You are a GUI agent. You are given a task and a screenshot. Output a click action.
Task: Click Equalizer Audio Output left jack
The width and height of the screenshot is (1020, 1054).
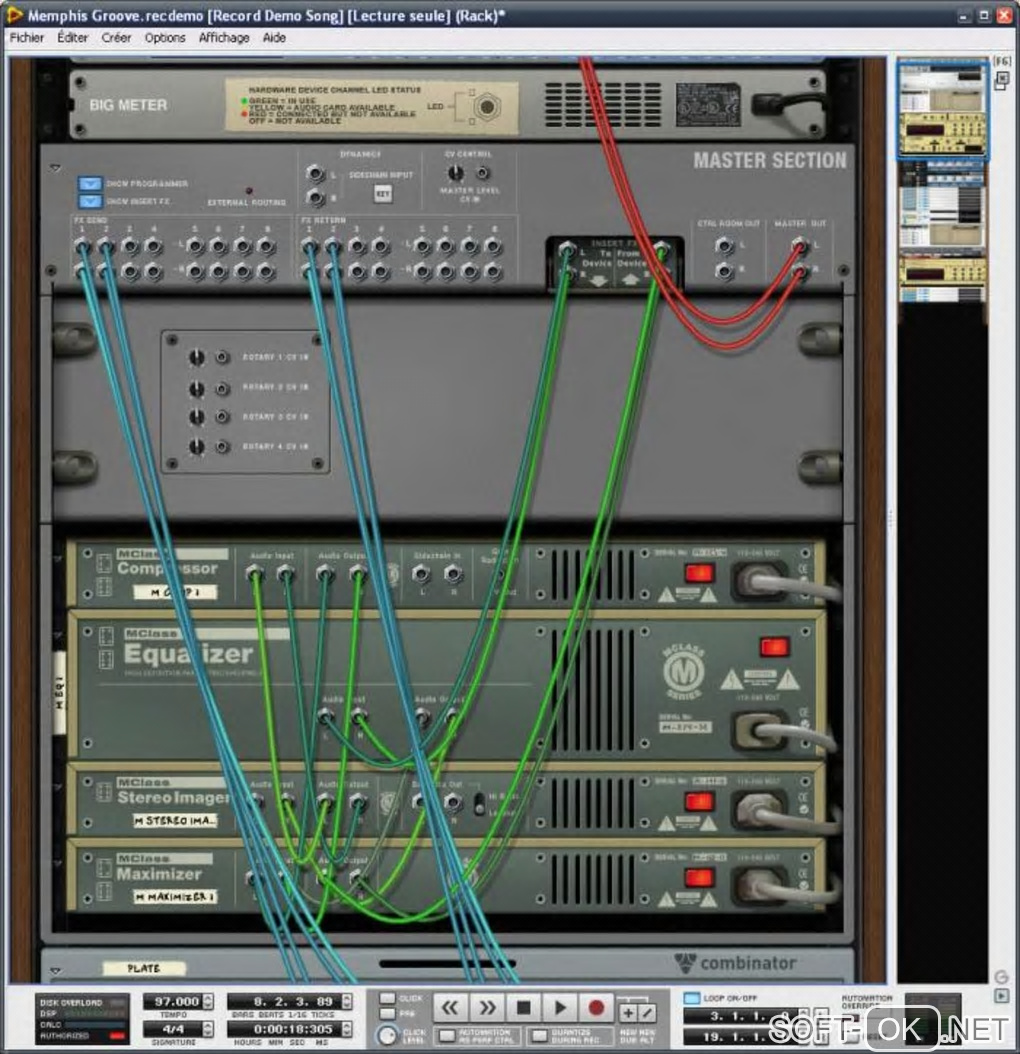(x=422, y=718)
